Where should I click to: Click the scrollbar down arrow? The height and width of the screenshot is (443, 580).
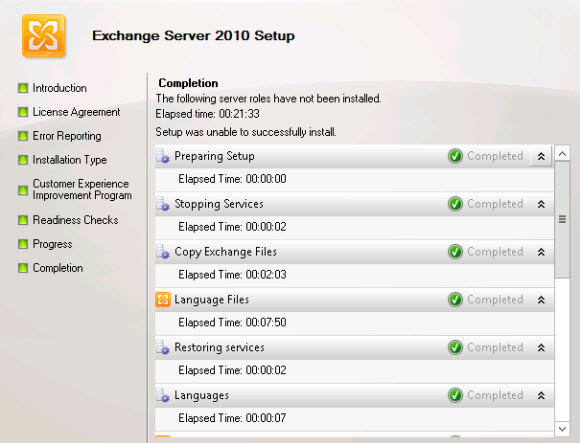(562, 429)
